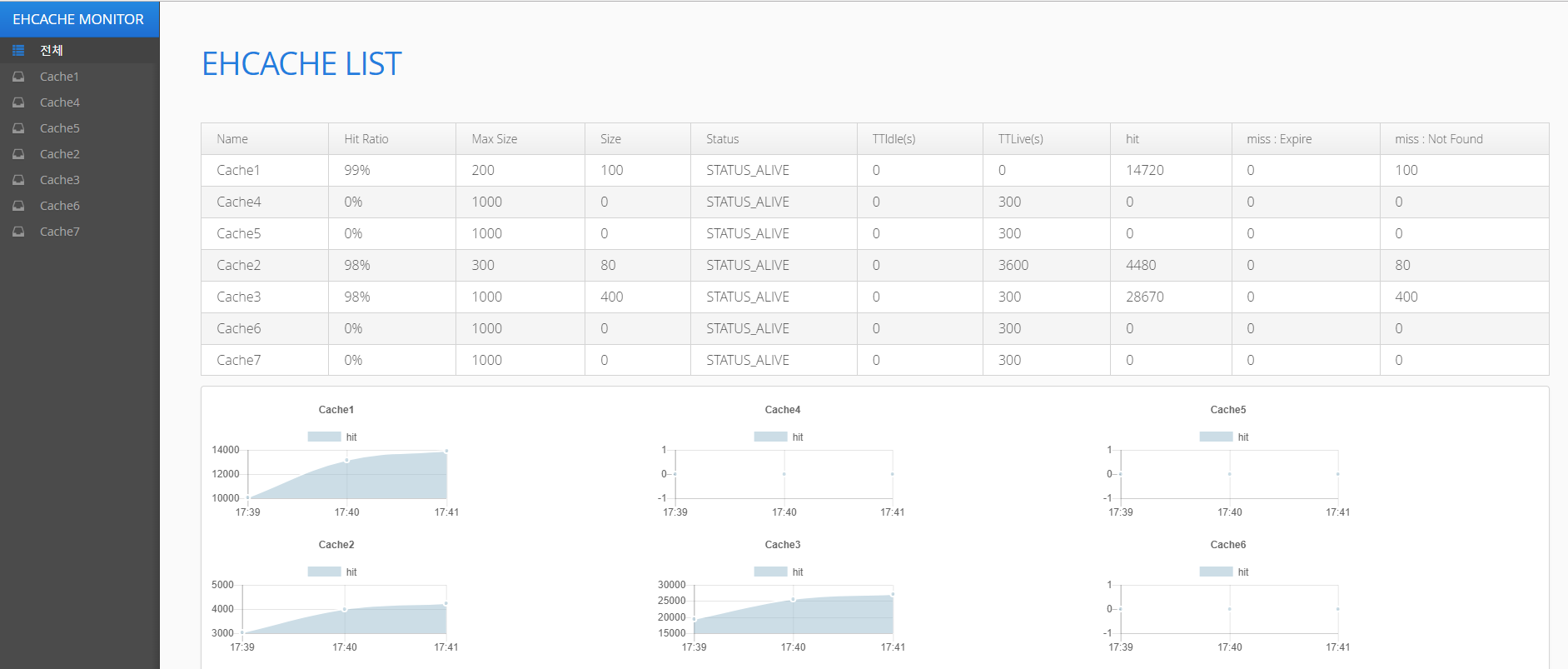
Task: Go to Cache3 in the sidebar
Action: click(79, 179)
